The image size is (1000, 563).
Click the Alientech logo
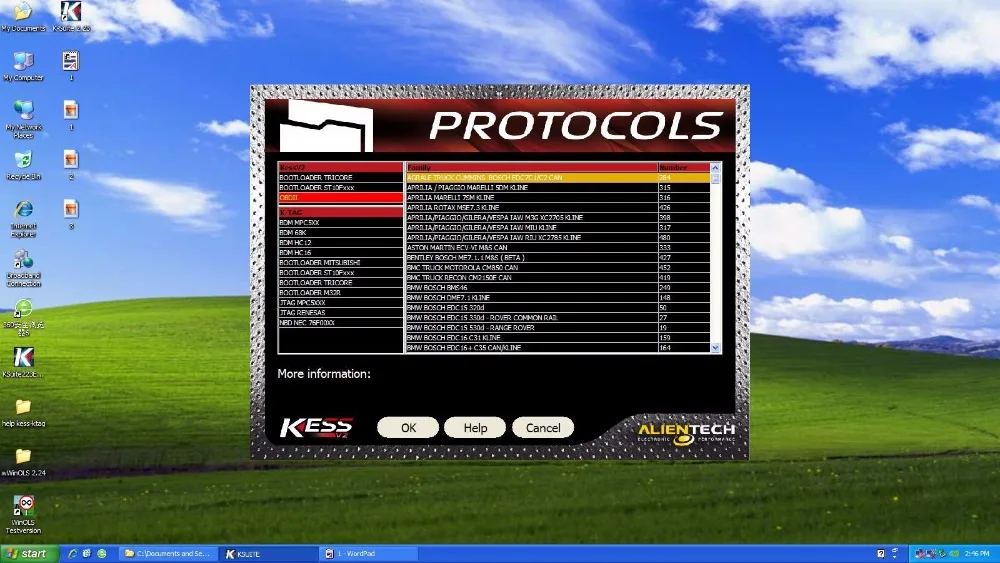686,432
